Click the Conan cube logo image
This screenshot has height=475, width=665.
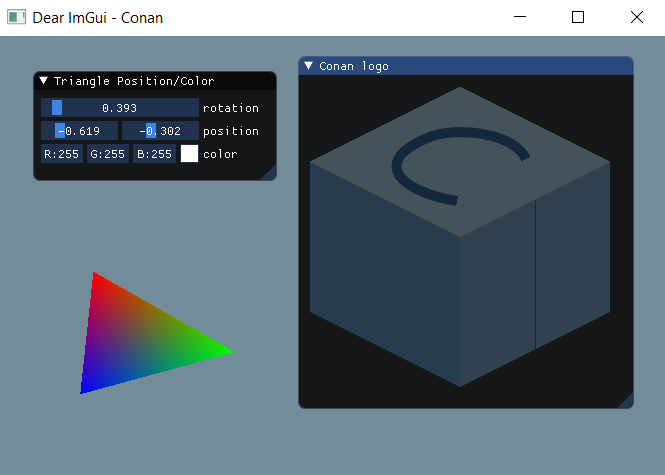tap(460, 237)
